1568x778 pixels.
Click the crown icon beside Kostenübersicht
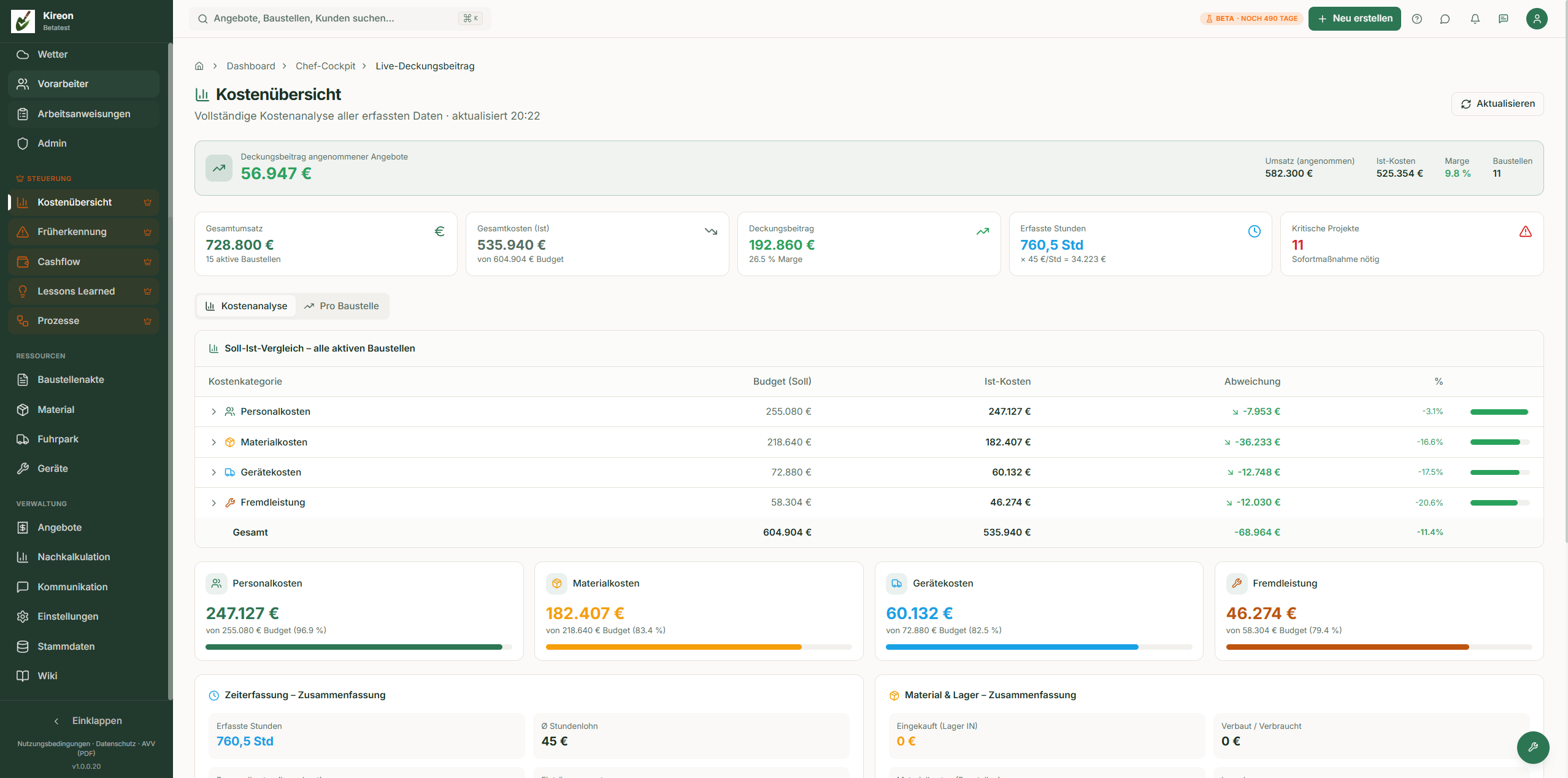pyautogui.click(x=147, y=202)
